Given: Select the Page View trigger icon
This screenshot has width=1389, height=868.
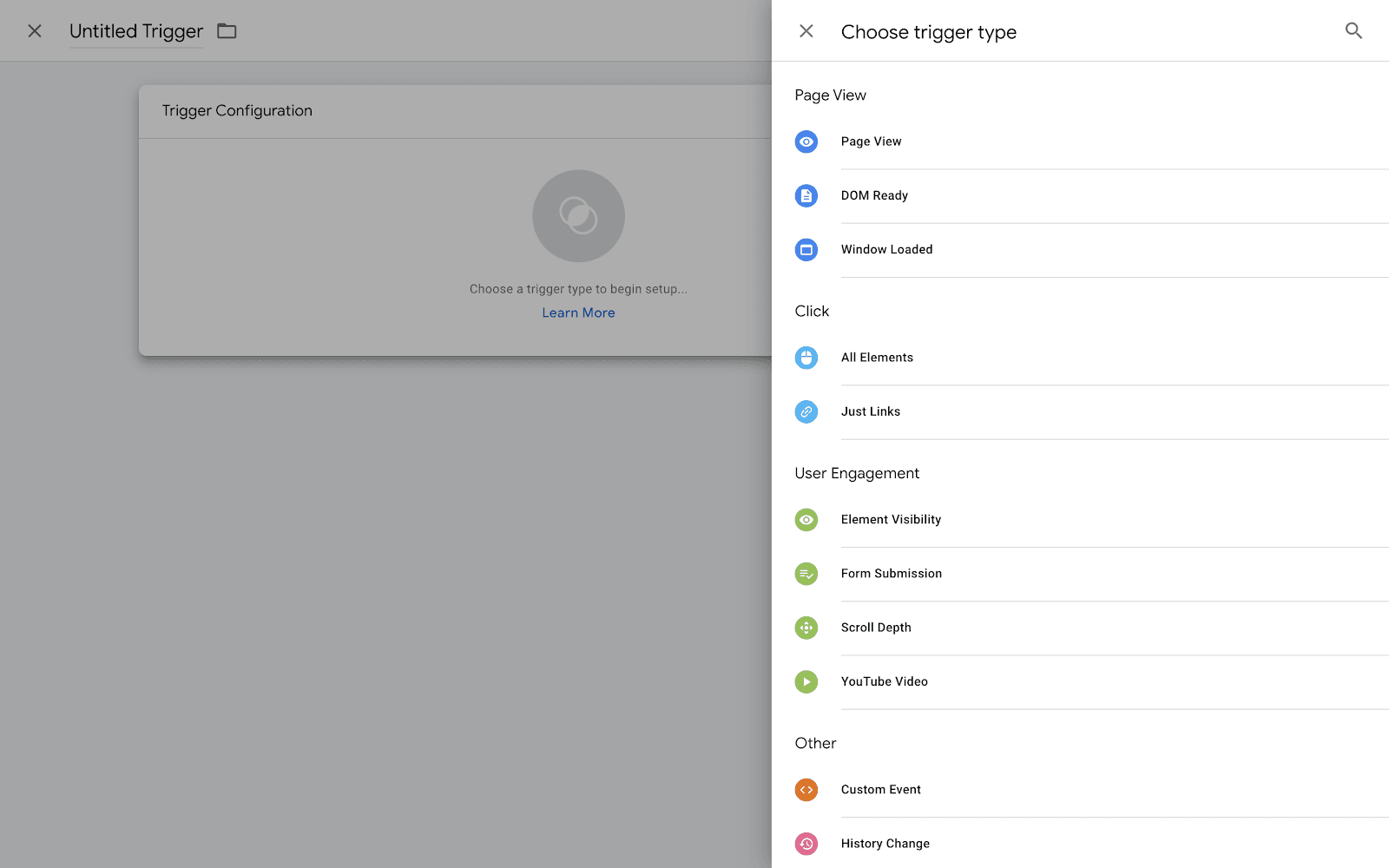Looking at the screenshot, I should (806, 141).
